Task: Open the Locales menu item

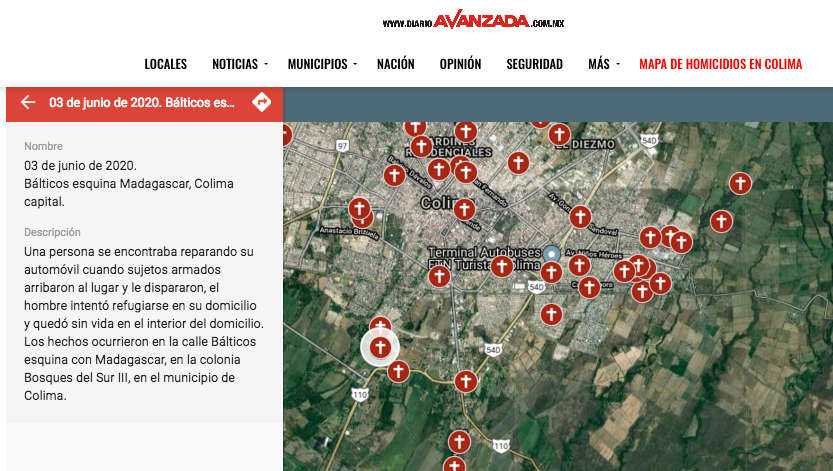Action: pos(165,64)
